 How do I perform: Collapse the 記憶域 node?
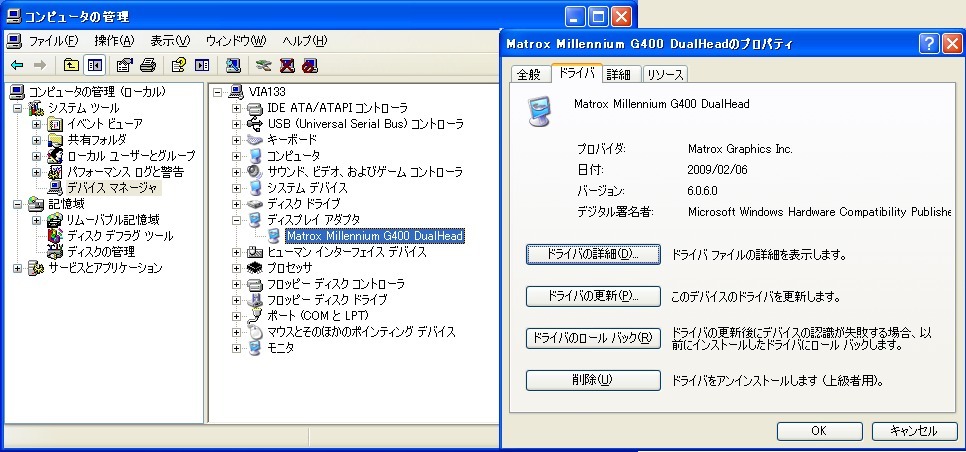(17, 204)
